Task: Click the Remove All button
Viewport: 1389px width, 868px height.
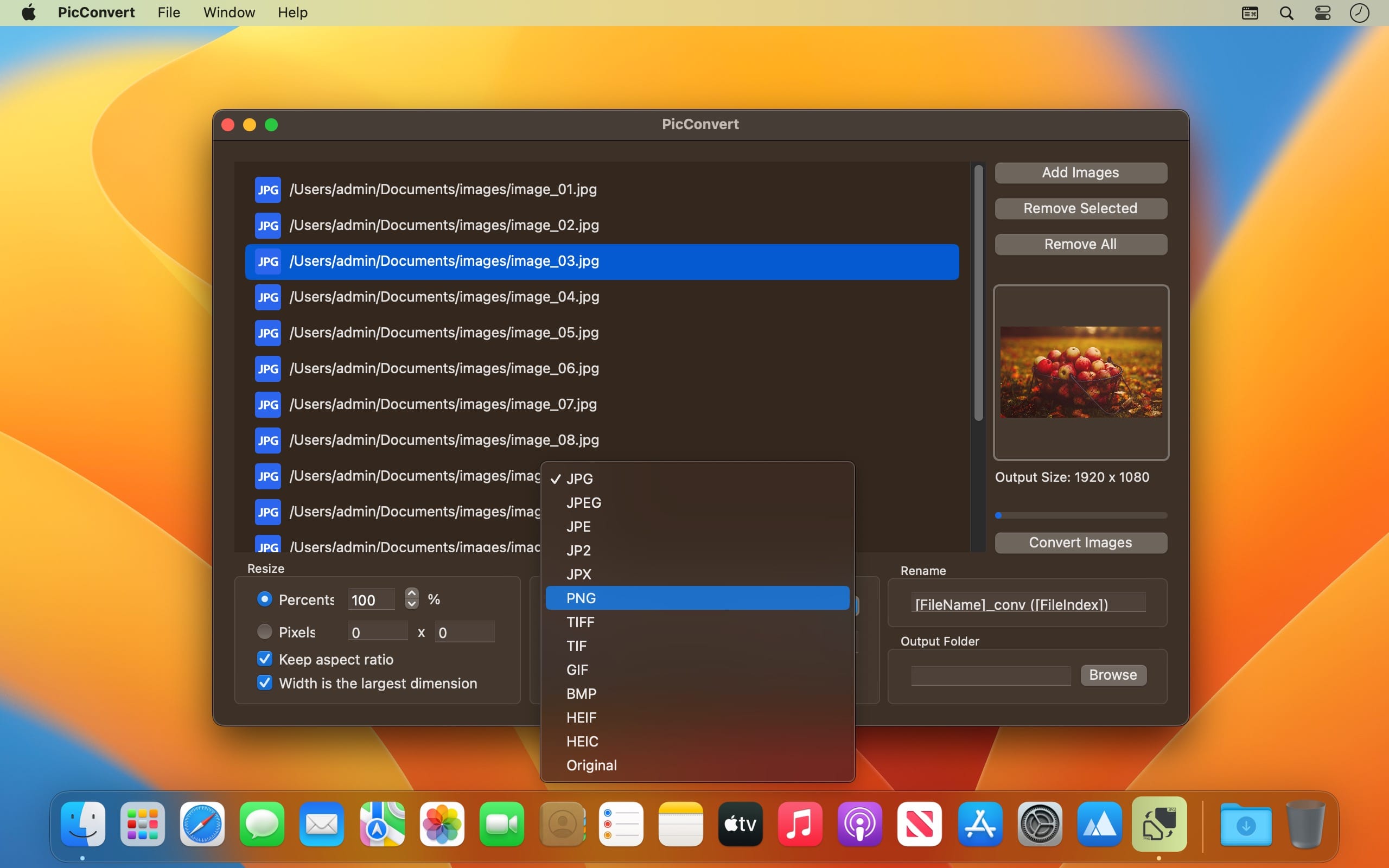Action: pyautogui.click(x=1081, y=245)
